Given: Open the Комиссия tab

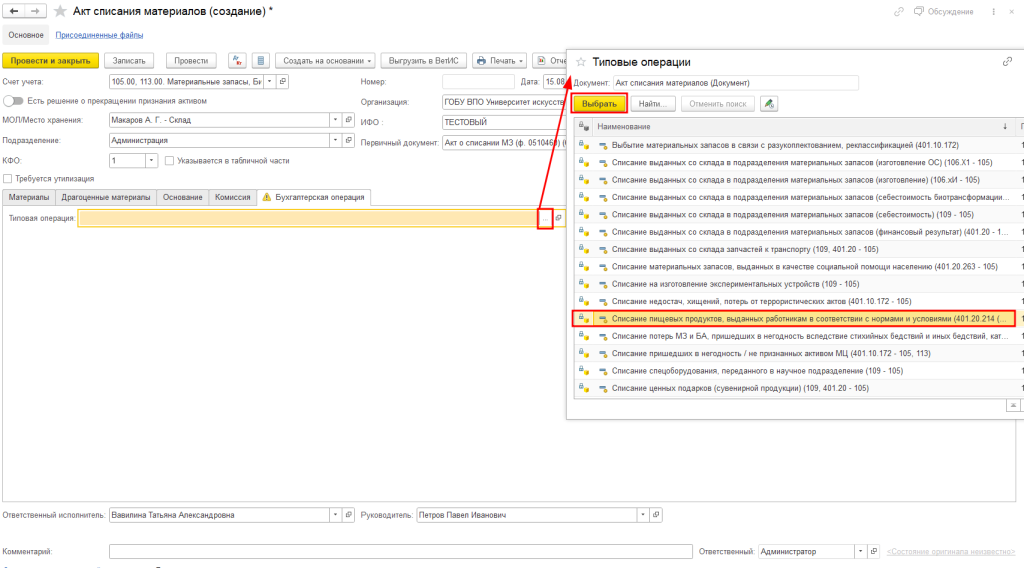Looking at the screenshot, I should pos(232,197).
